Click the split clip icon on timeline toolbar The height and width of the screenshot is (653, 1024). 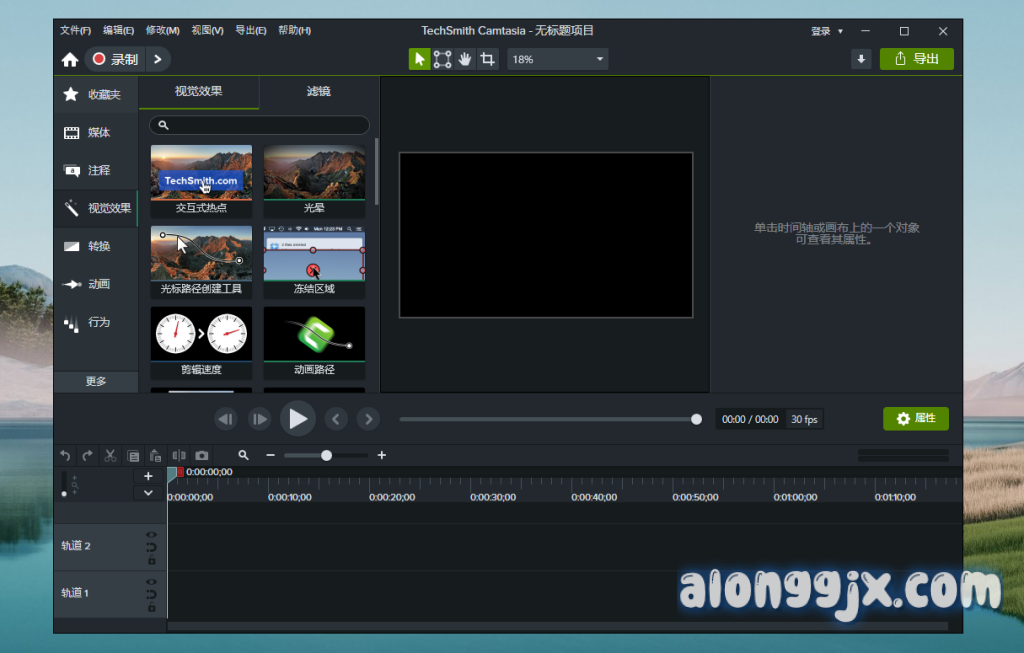pyautogui.click(x=179, y=455)
